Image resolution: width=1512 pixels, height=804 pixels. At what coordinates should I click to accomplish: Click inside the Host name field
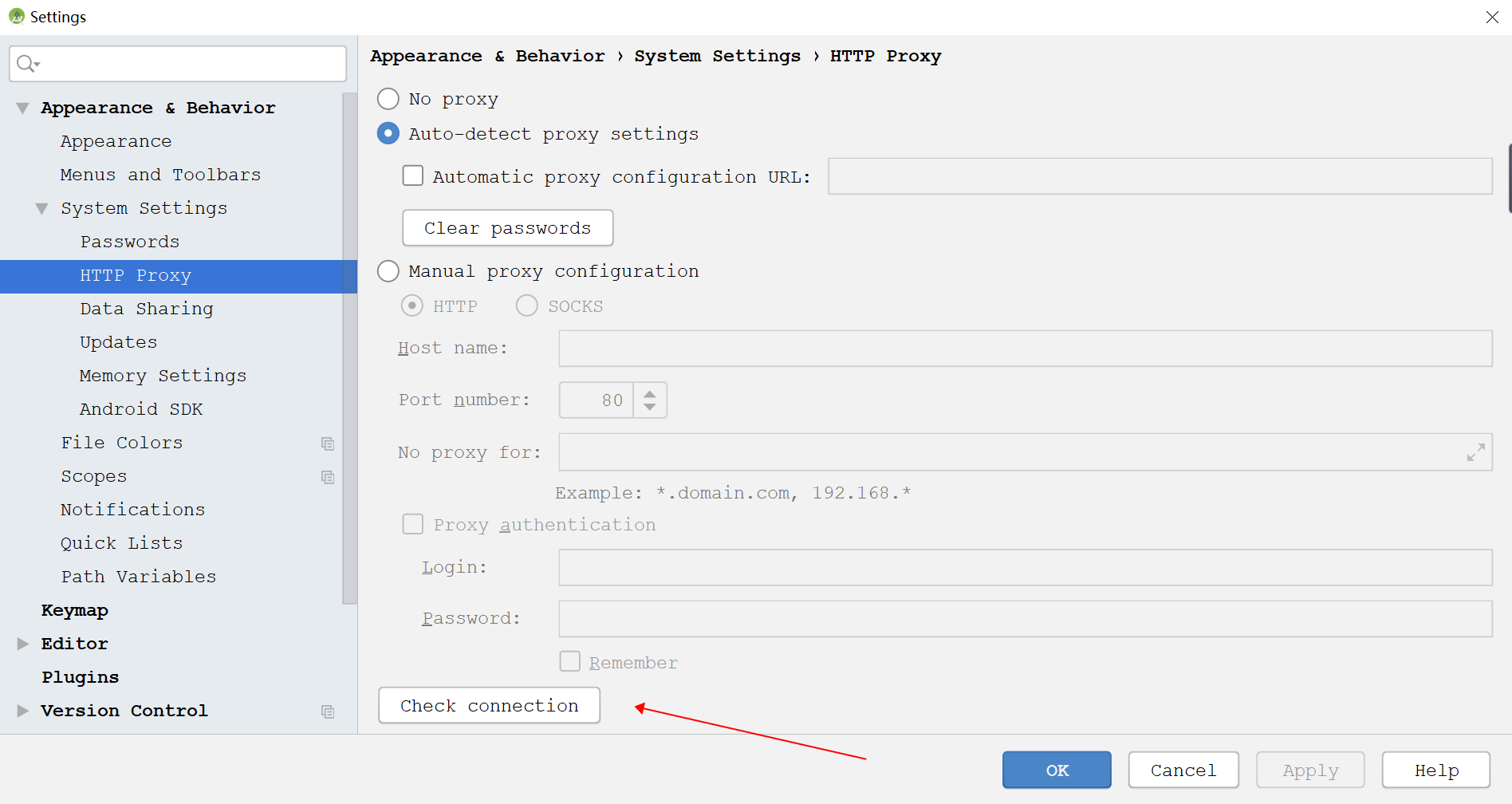1025,348
